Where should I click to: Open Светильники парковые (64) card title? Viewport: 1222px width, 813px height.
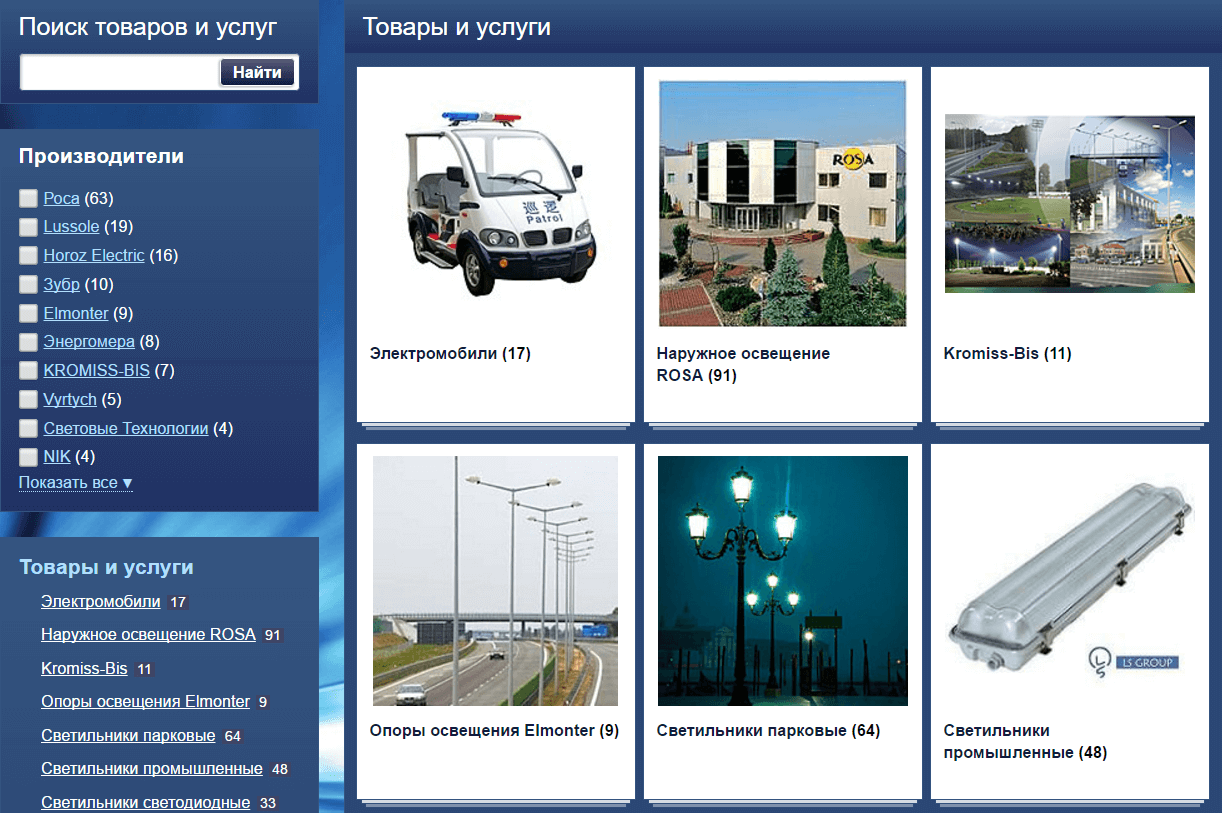click(x=768, y=730)
